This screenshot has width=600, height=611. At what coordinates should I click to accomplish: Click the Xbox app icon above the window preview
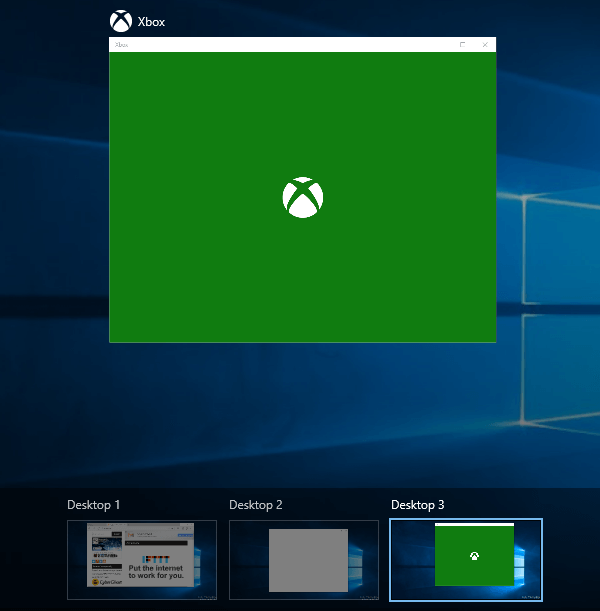point(120,21)
